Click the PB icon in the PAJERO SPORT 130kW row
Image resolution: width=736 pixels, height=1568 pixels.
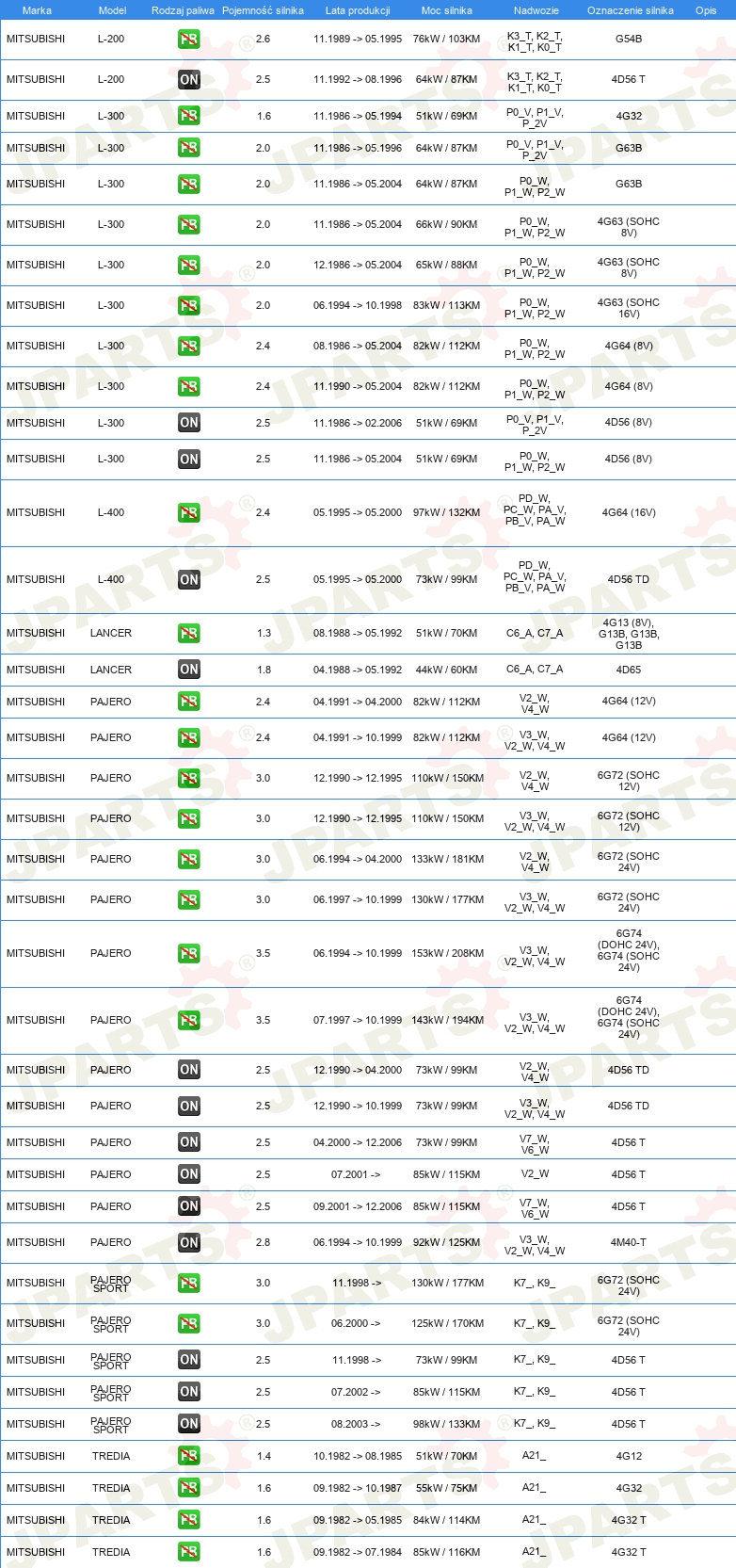point(189,1284)
